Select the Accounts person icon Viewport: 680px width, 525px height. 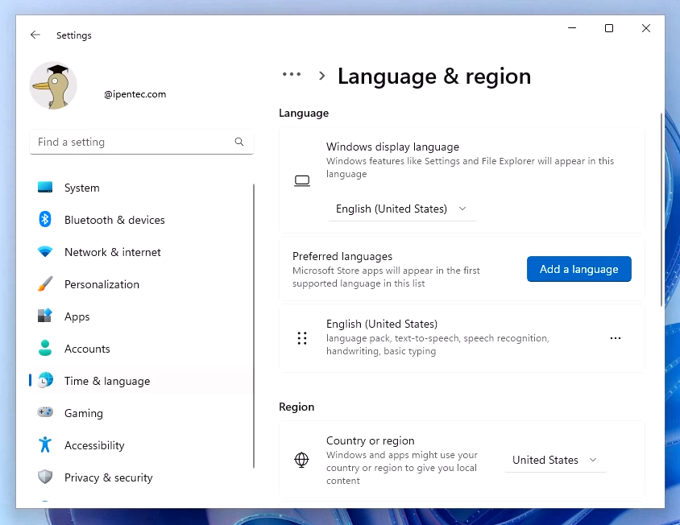click(x=45, y=348)
